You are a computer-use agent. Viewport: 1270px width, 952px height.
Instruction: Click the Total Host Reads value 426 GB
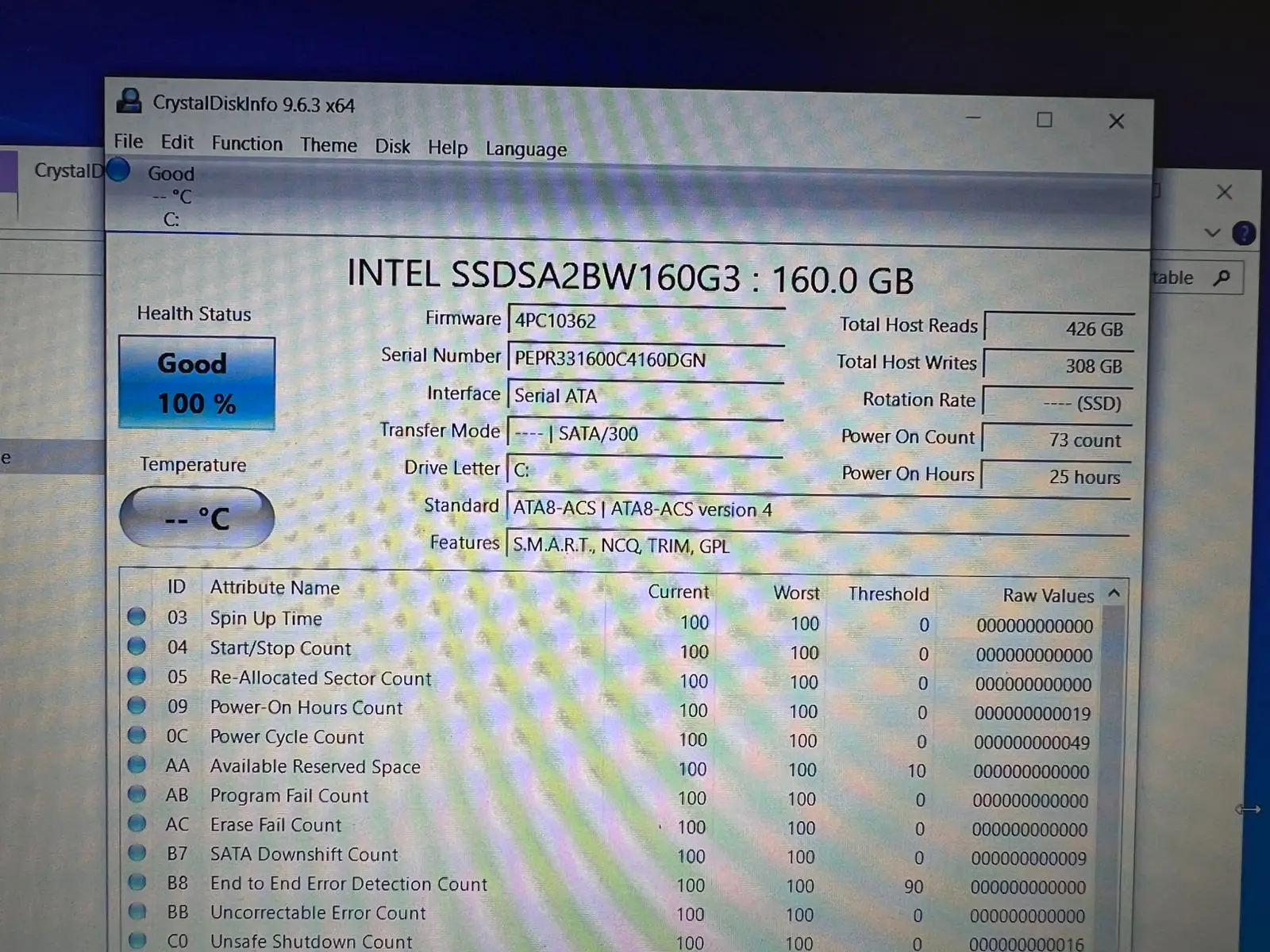1059,328
